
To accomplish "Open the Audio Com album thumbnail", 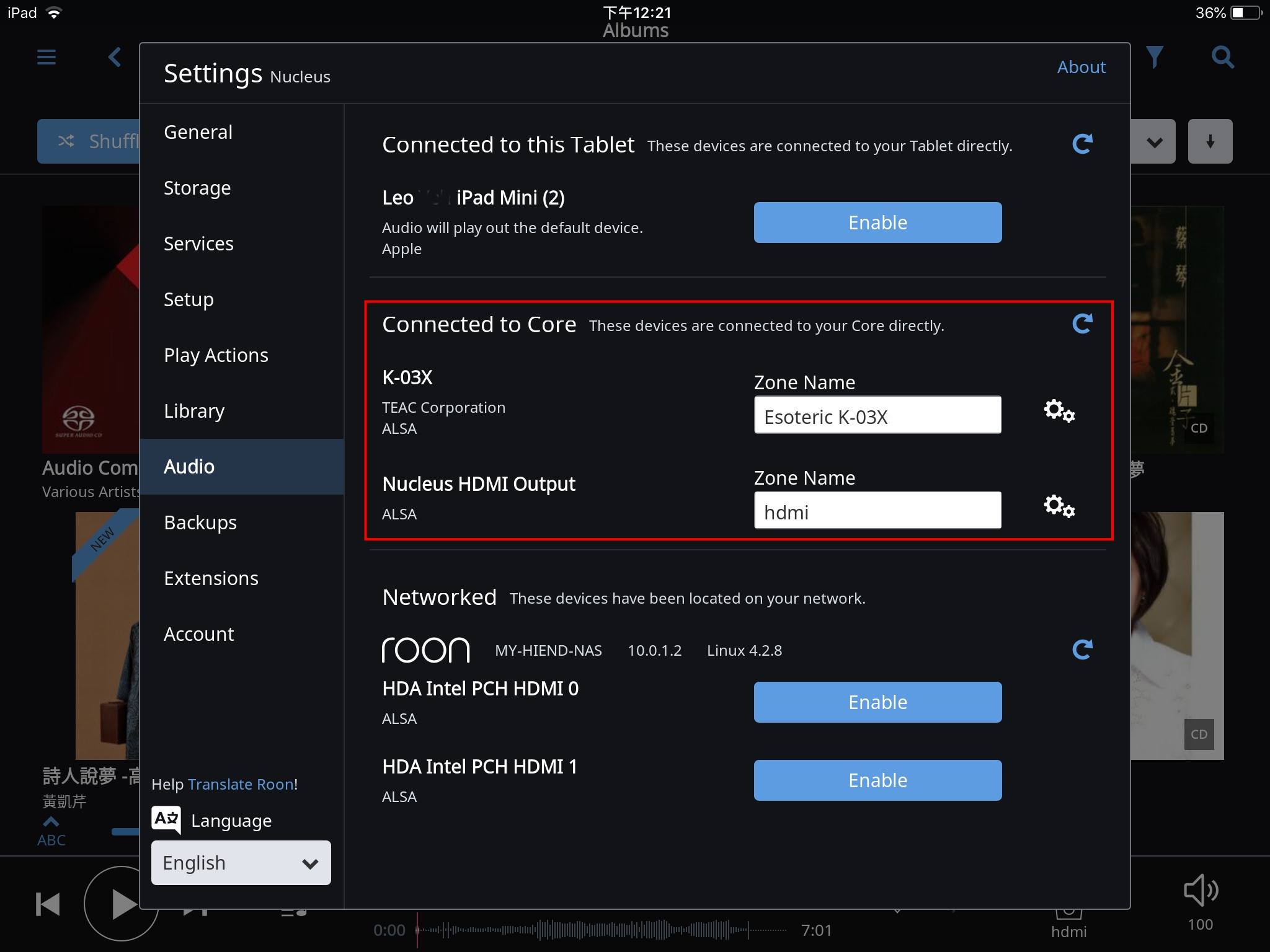I will pyautogui.click(x=91, y=330).
